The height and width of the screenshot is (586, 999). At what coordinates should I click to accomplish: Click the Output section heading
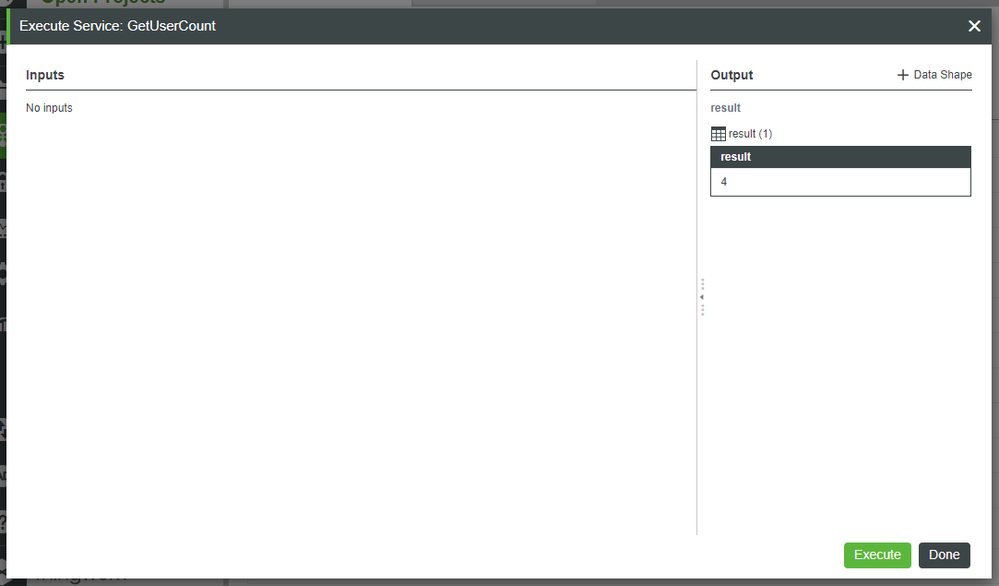(x=731, y=75)
